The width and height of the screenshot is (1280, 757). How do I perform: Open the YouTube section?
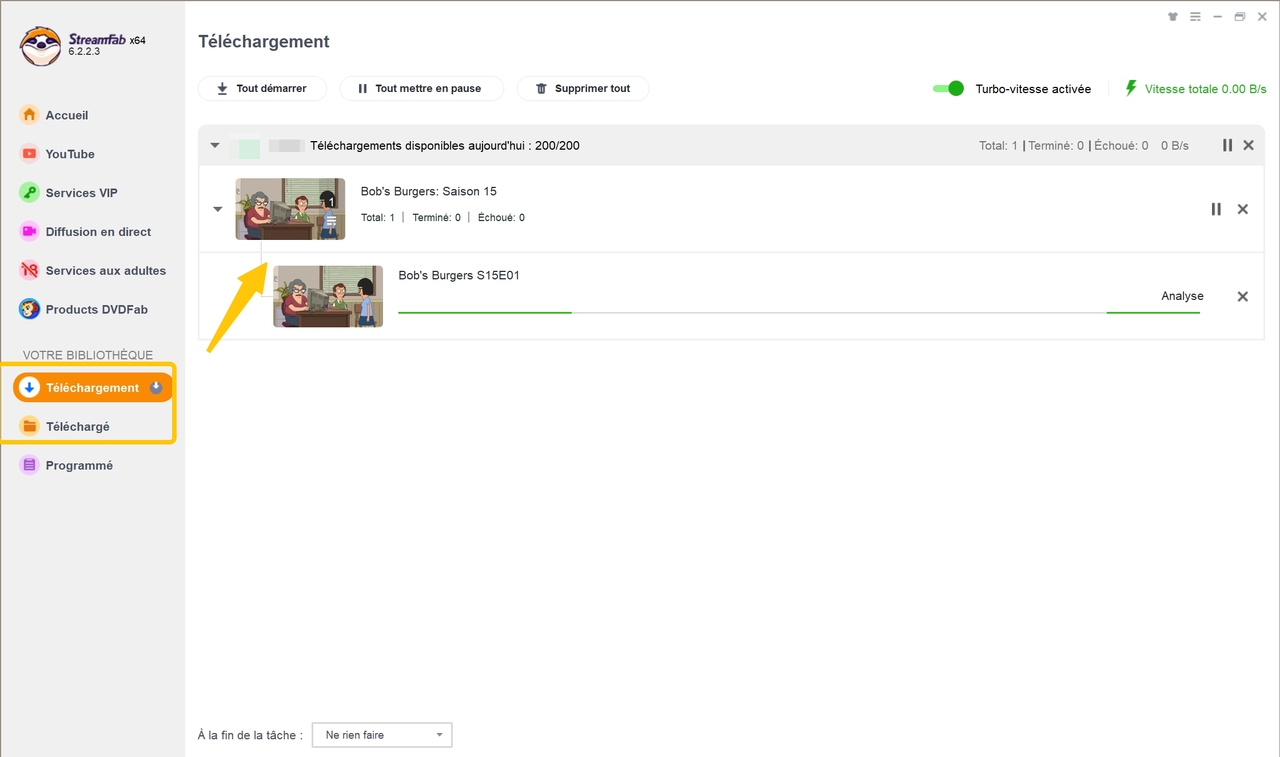point(70,154)
